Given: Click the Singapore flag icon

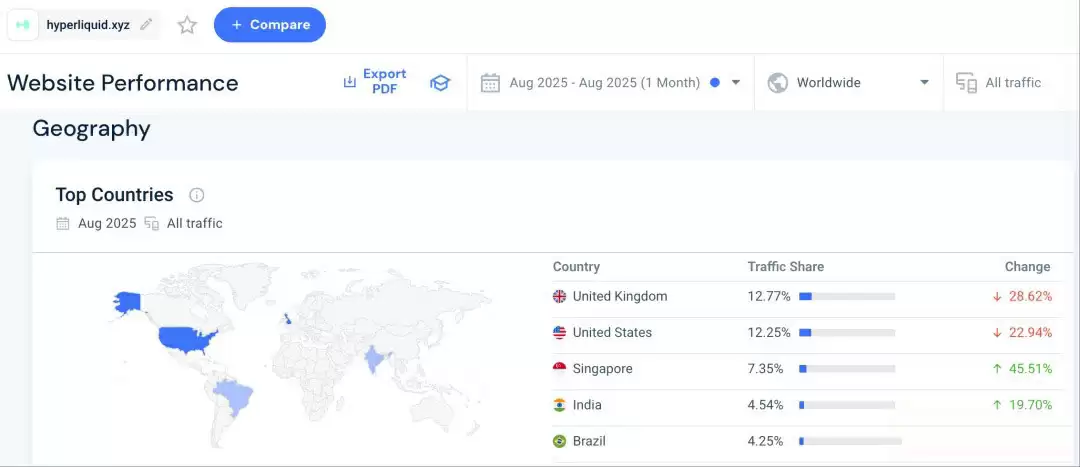Looking at the screenshot, I should (x=559, y=369).
